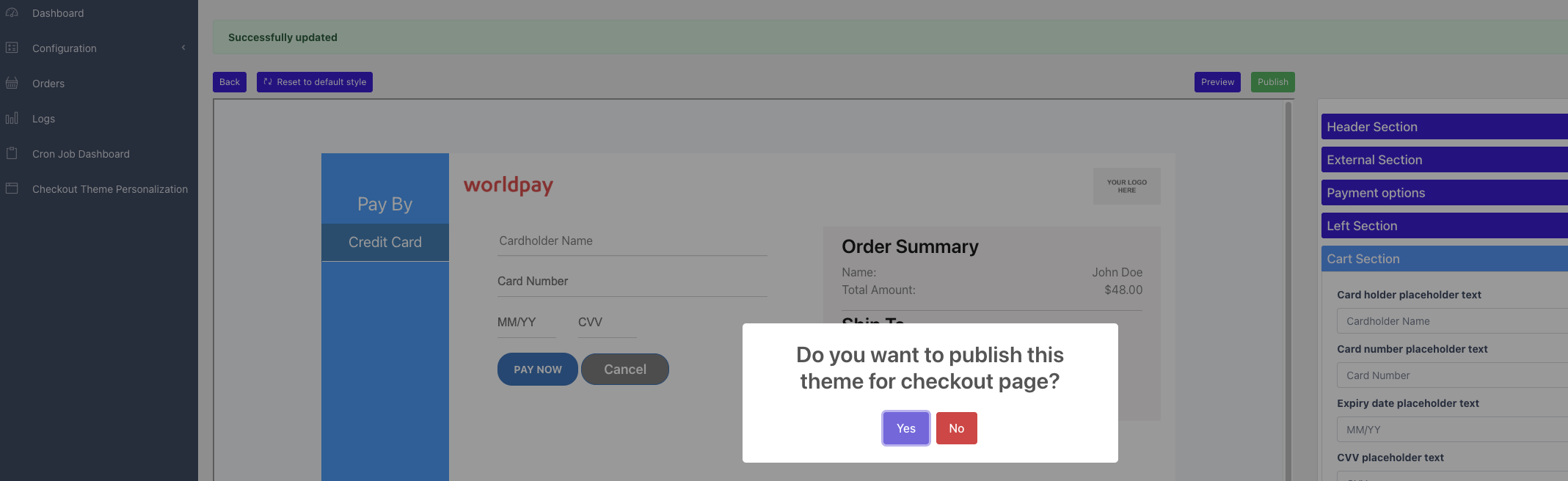Viewport: 1568px width, 481px height.
Task: Click the Orders basket icon
Action: (12, 83)
